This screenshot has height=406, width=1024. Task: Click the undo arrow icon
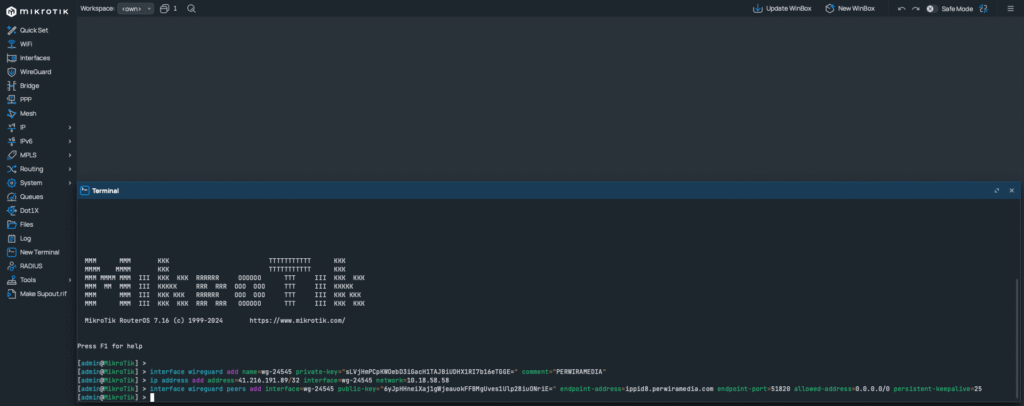901,8
